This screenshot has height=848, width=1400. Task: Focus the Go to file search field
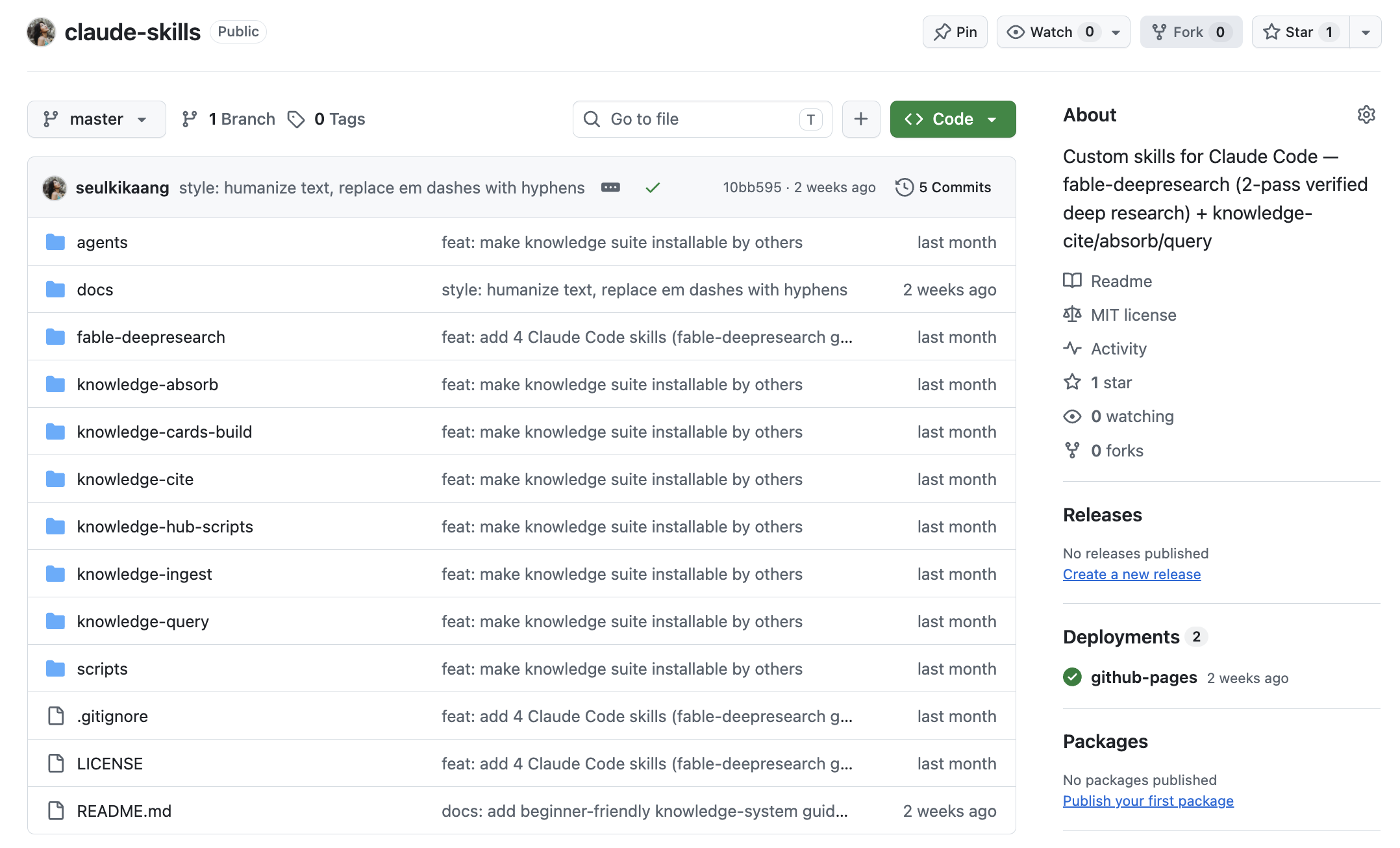click(702, 119)
